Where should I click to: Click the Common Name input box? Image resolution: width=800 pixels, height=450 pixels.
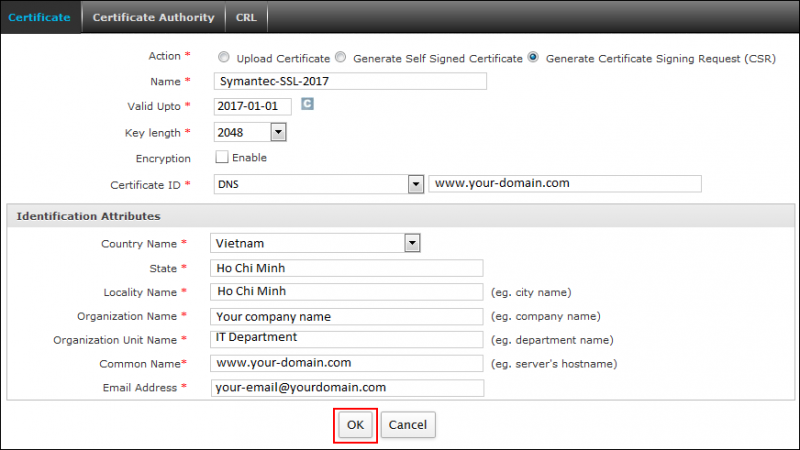347,363
